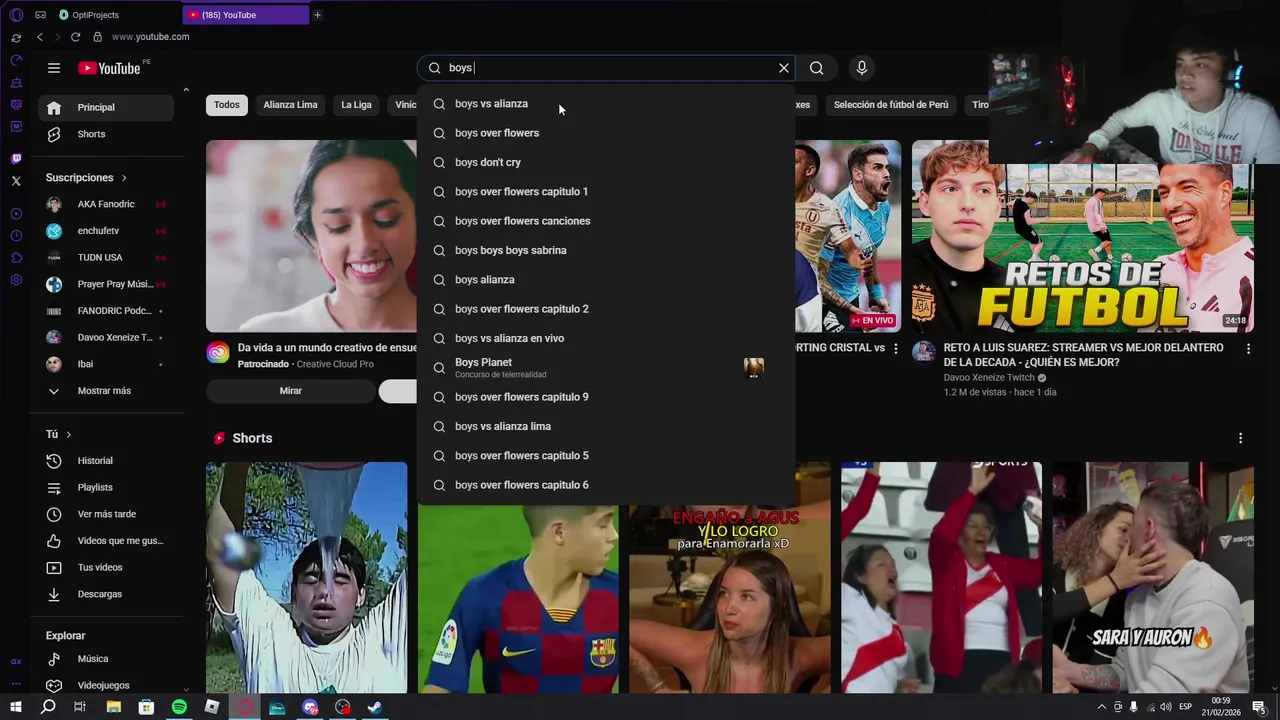Open Videojuegos under Explorar
This screenshot has height=720, width=1280.
coord(106,685)
